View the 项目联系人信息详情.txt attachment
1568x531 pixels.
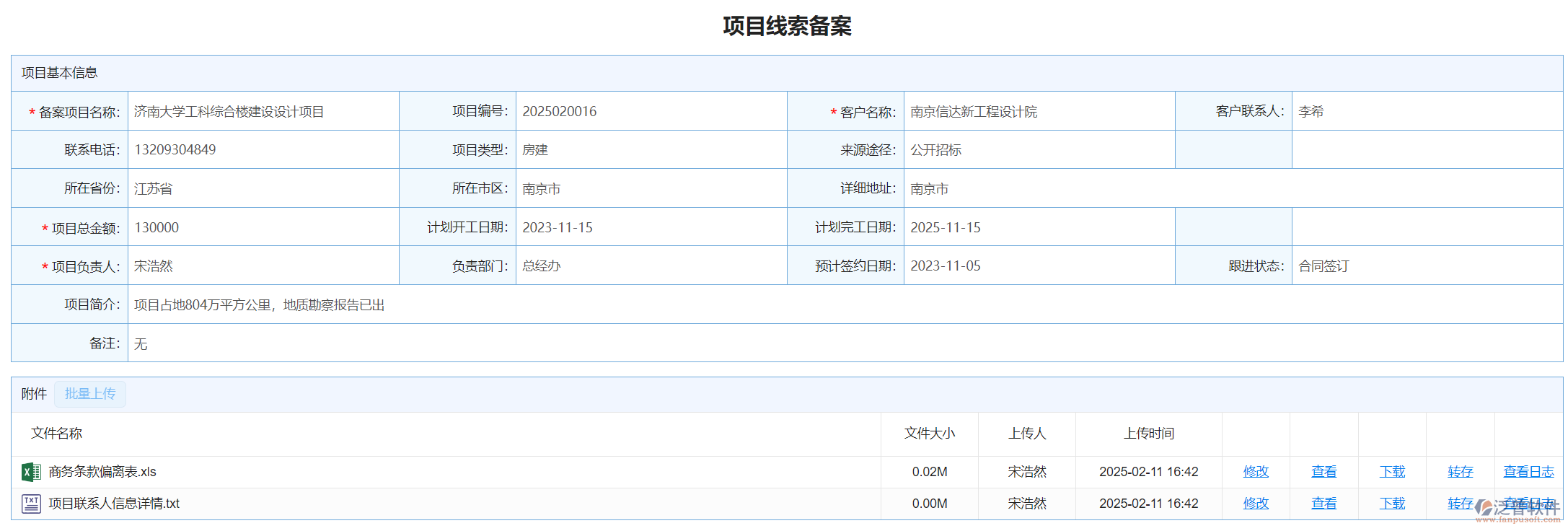pyautogui.click(x=1323, y=504)
